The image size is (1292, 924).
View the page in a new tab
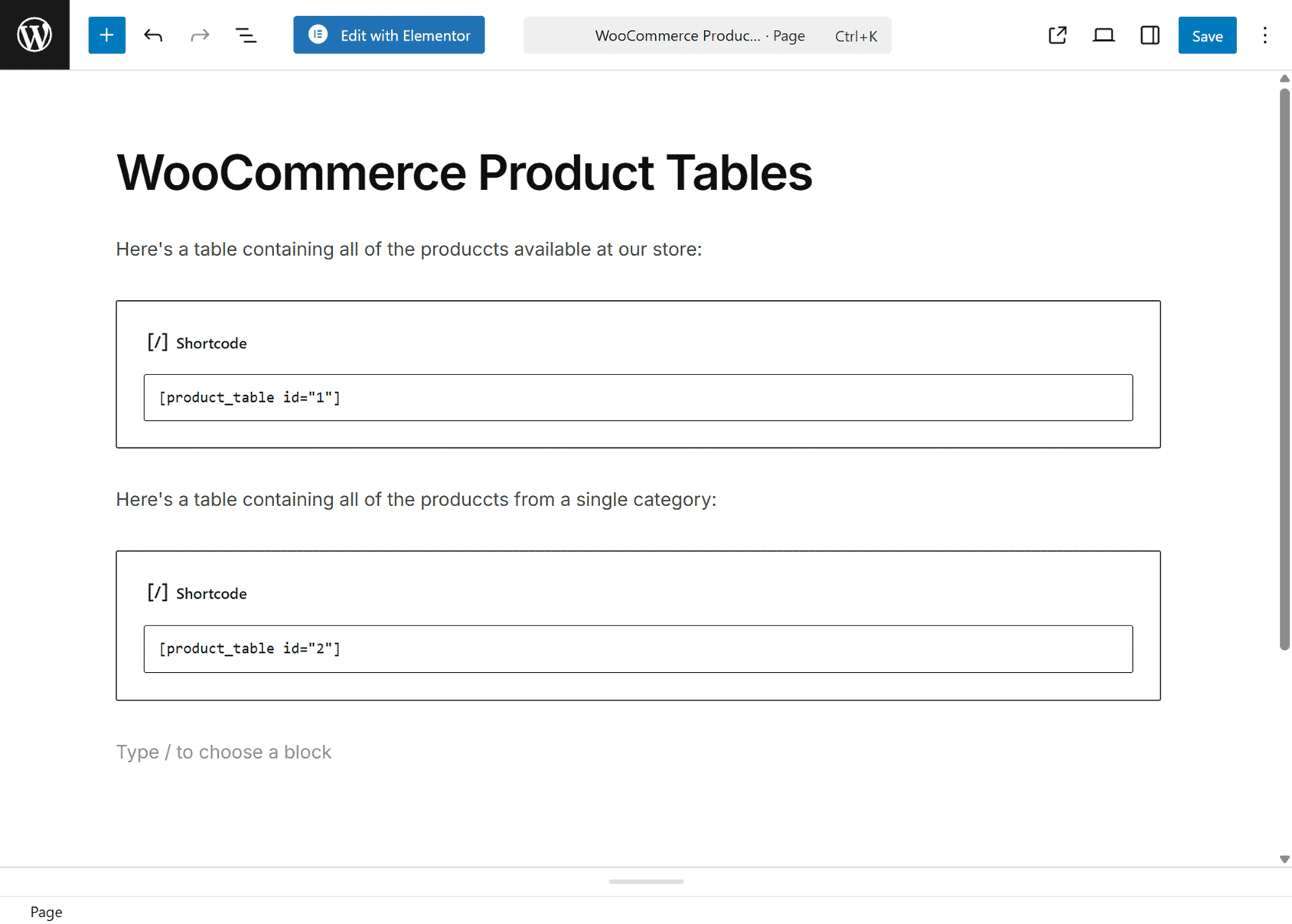click(1057, 35)
